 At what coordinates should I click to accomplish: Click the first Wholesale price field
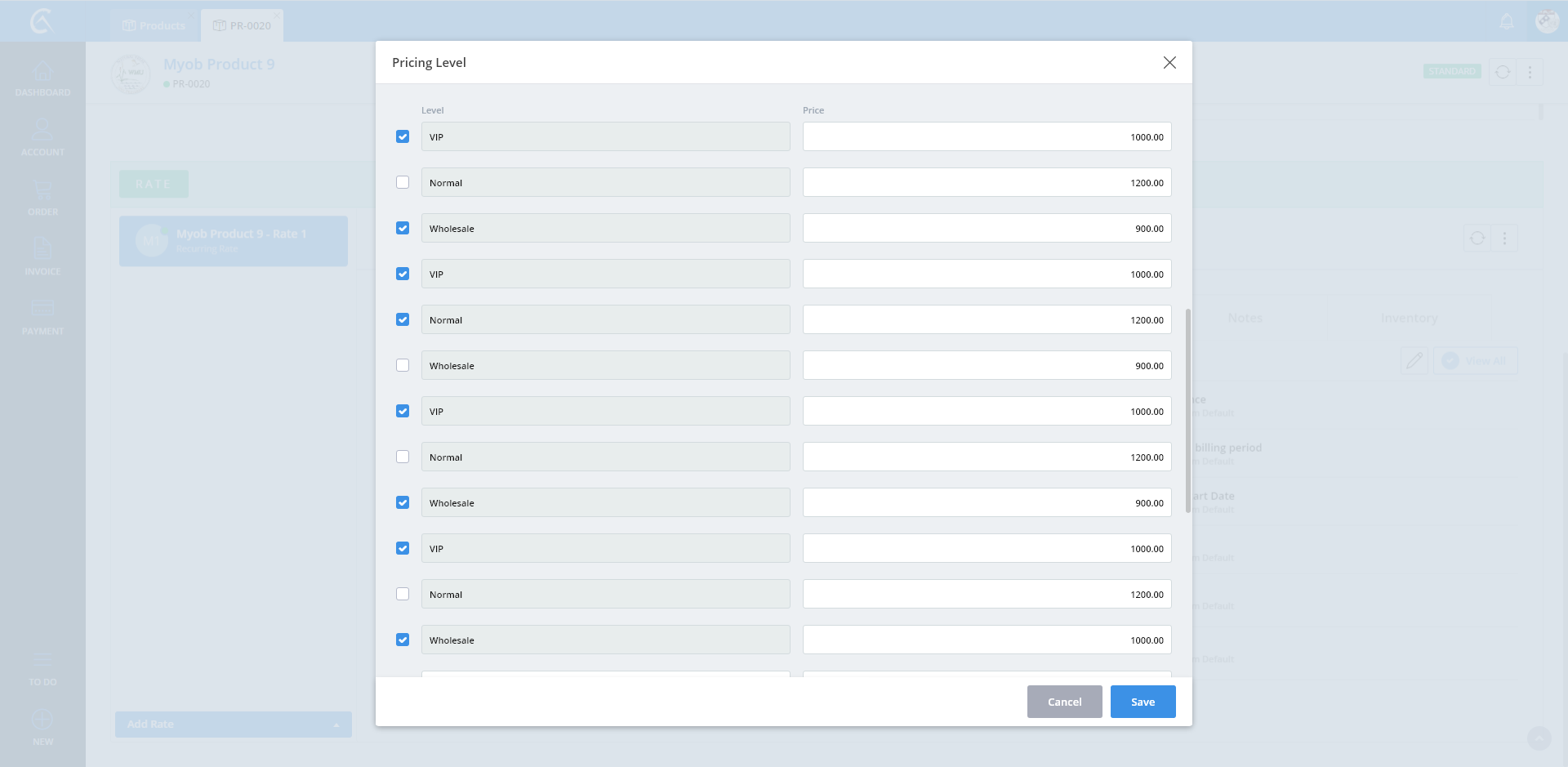click(987, 228)
